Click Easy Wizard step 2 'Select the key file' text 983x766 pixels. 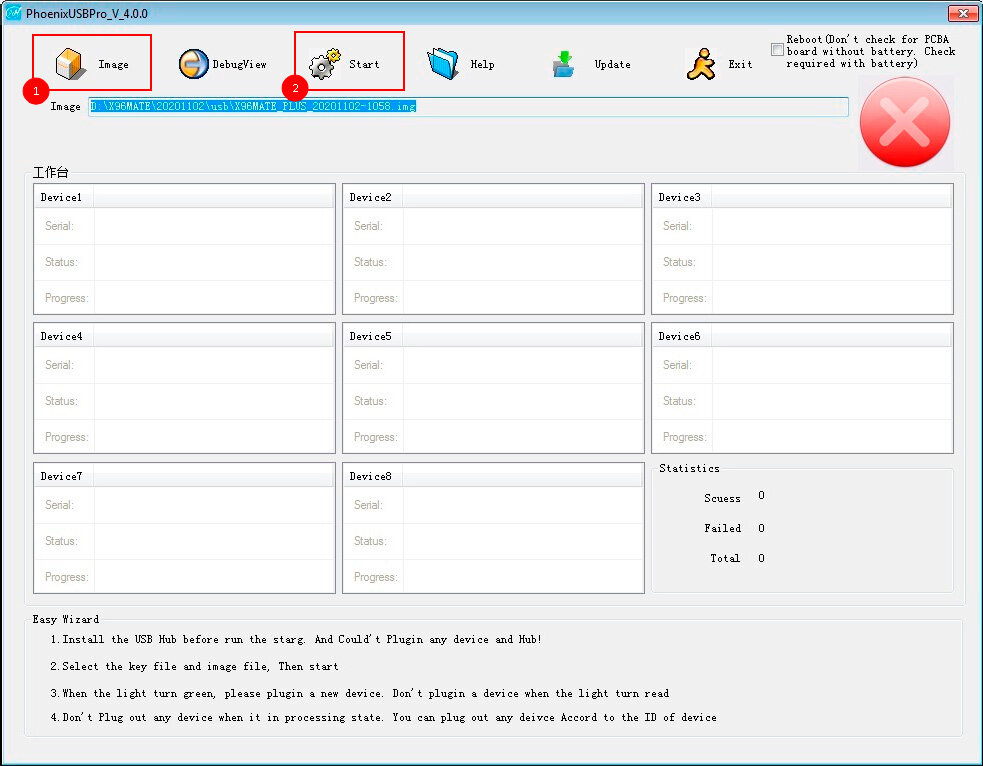194,666
